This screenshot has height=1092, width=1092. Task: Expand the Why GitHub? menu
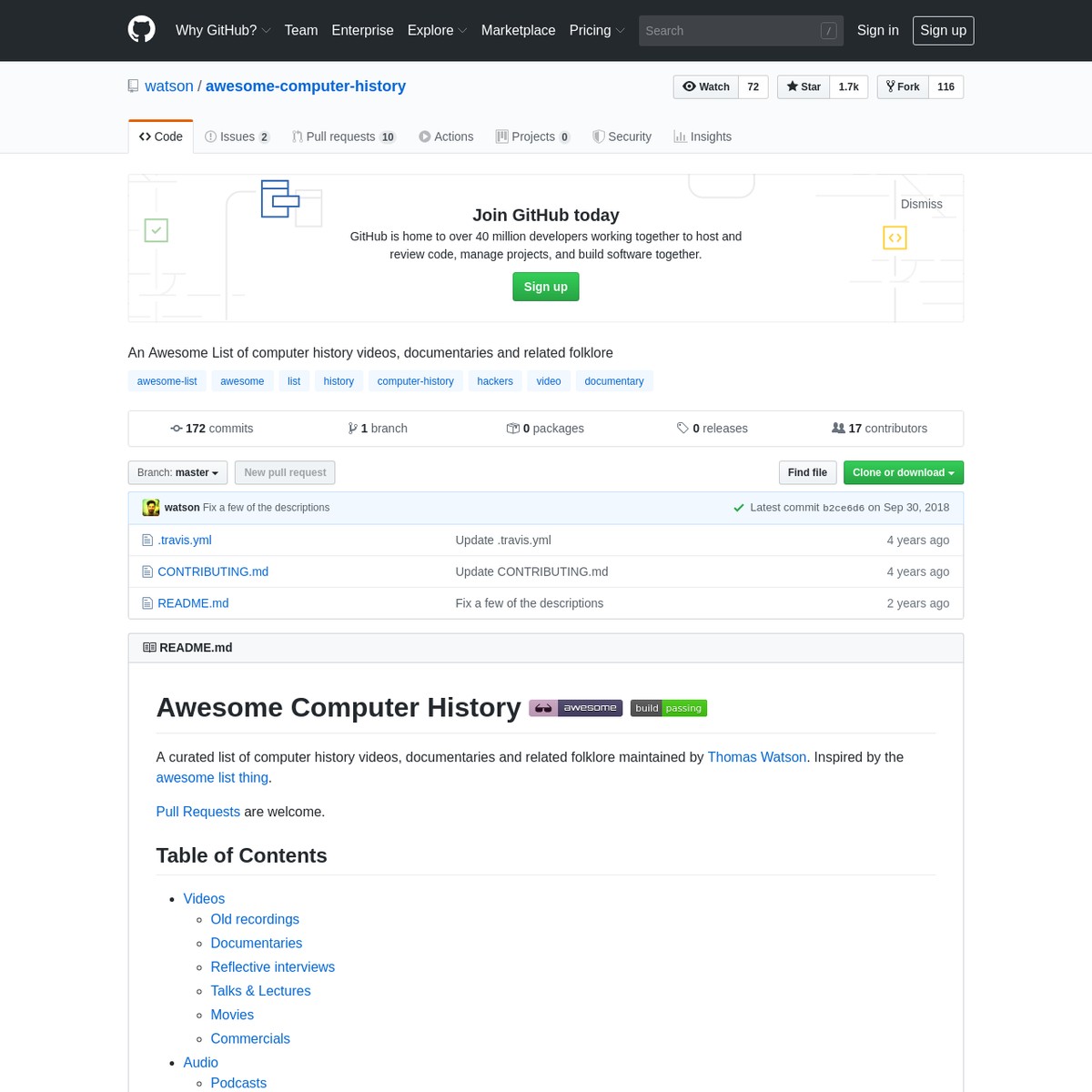(223, 30)
